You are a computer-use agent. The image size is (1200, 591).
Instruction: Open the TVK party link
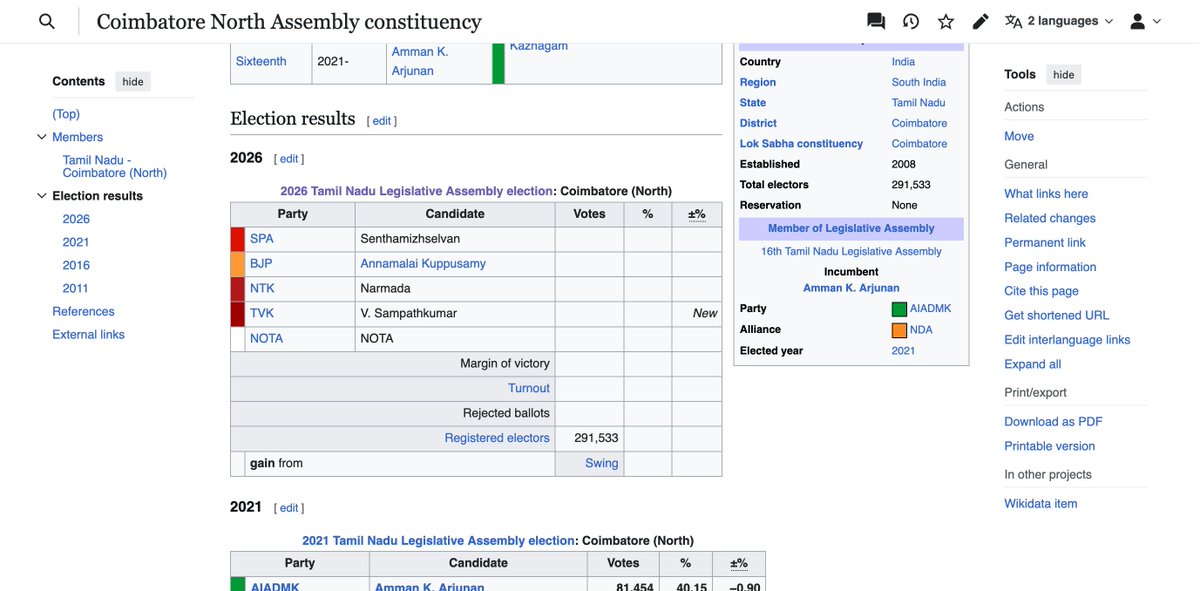point(262,313)
